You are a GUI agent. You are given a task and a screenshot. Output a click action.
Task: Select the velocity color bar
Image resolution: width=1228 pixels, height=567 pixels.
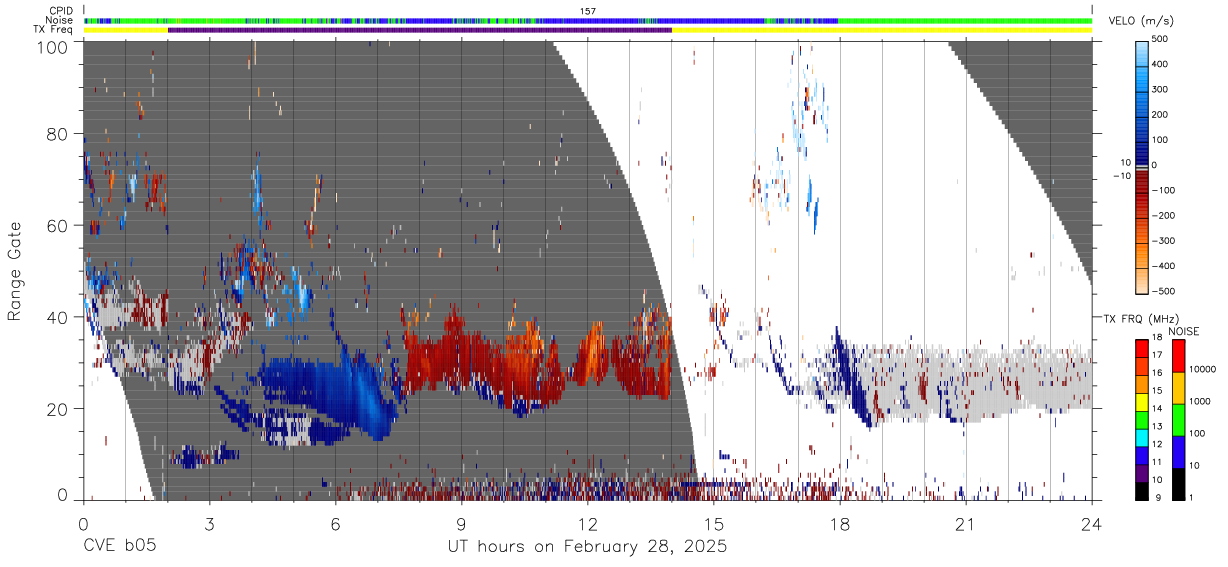(1144, 166)
